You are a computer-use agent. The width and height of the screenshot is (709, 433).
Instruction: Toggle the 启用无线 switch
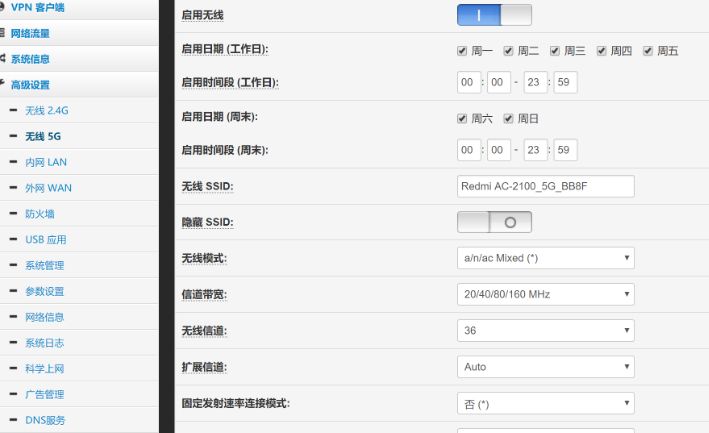pyautogui.click(x=494, y=15)
